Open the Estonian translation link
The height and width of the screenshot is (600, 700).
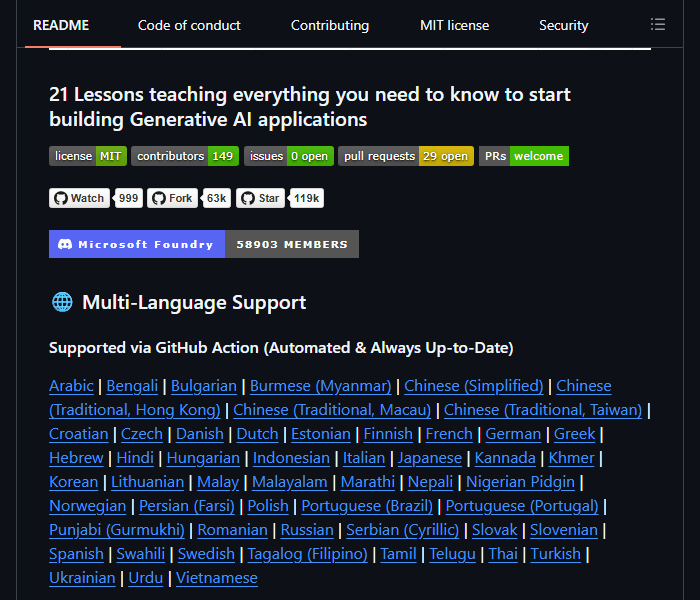(x=321, y=434)
